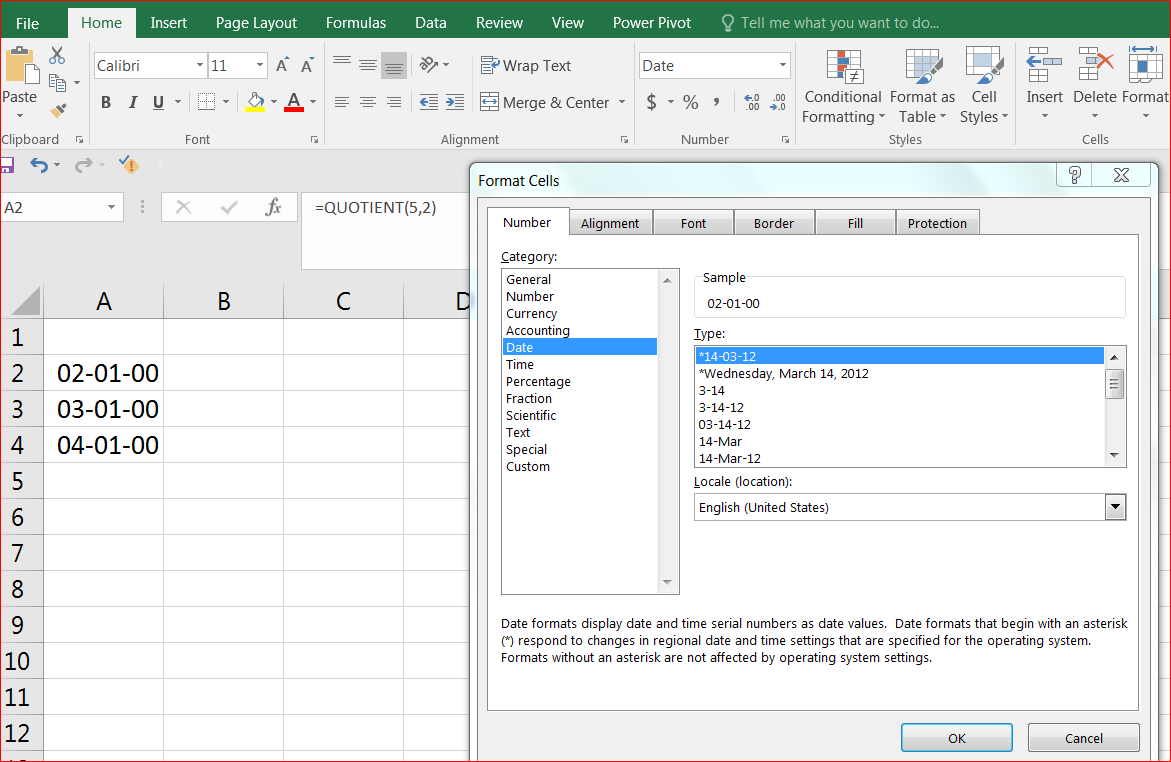Click the Copy icon in Clipboard group
The width and height of the screenshot is (1171, 762).
tap(58, 83)
